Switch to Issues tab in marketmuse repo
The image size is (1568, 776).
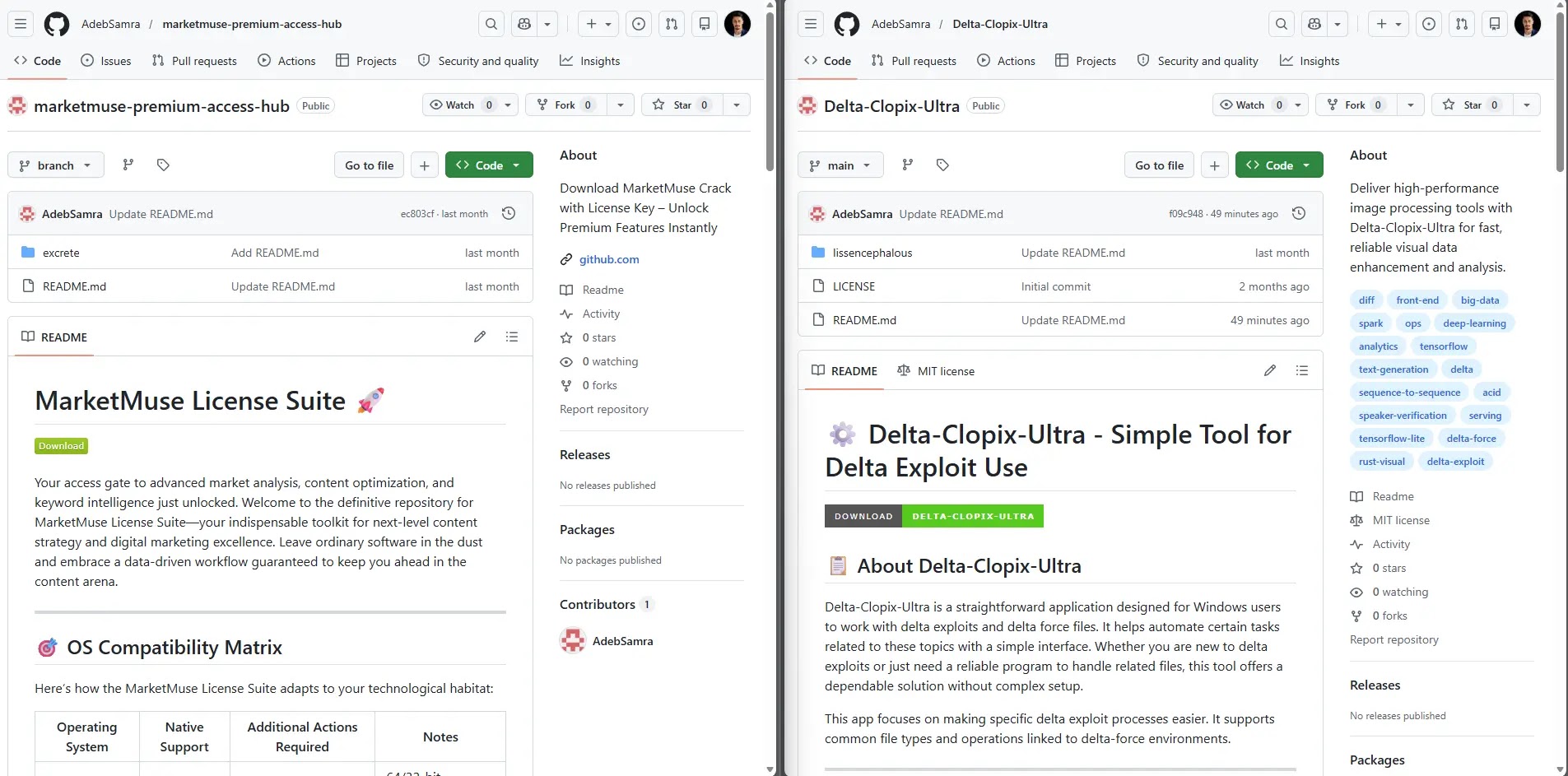tap(106, 61)
